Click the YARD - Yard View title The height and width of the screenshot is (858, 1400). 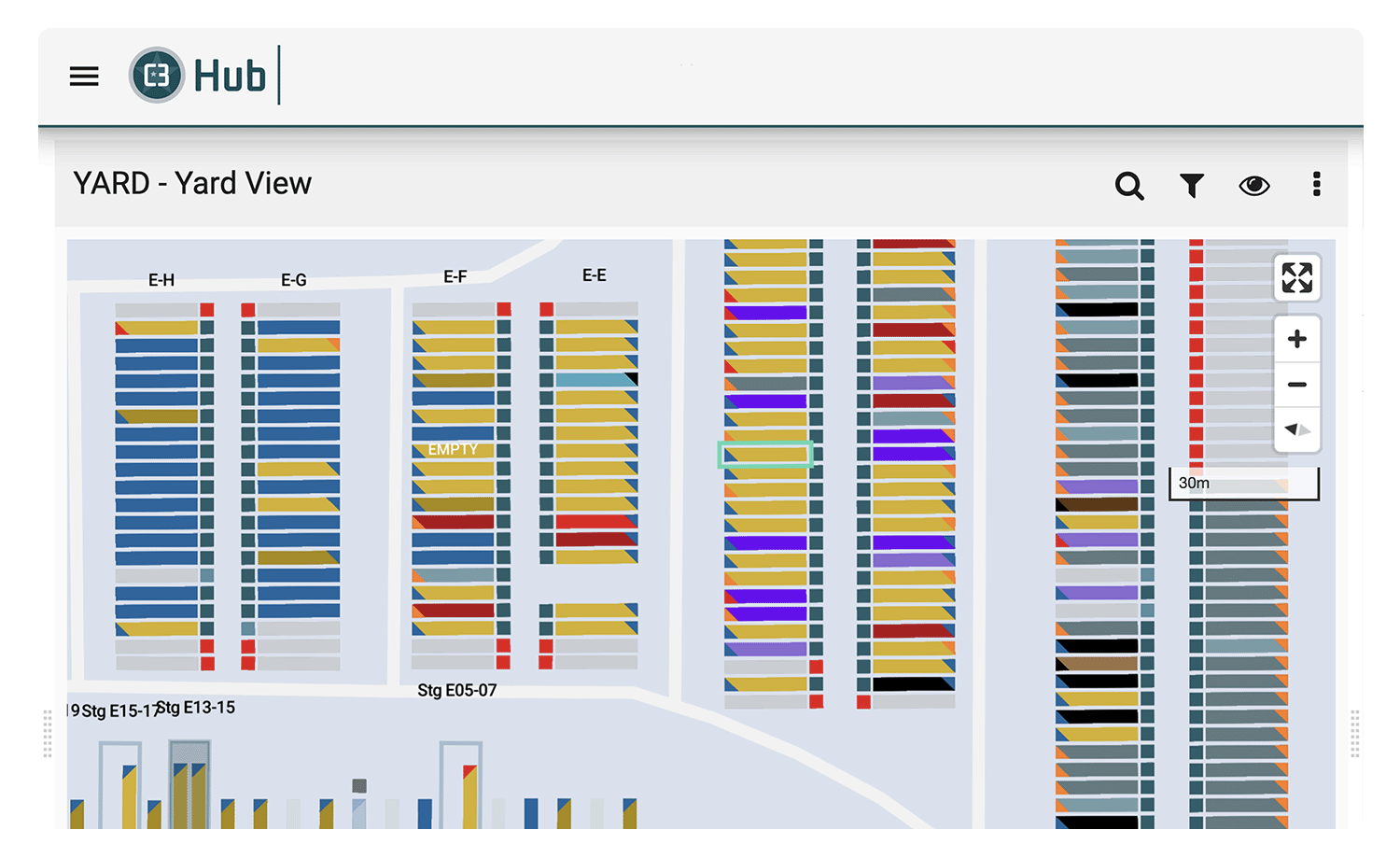pos(192,183)
